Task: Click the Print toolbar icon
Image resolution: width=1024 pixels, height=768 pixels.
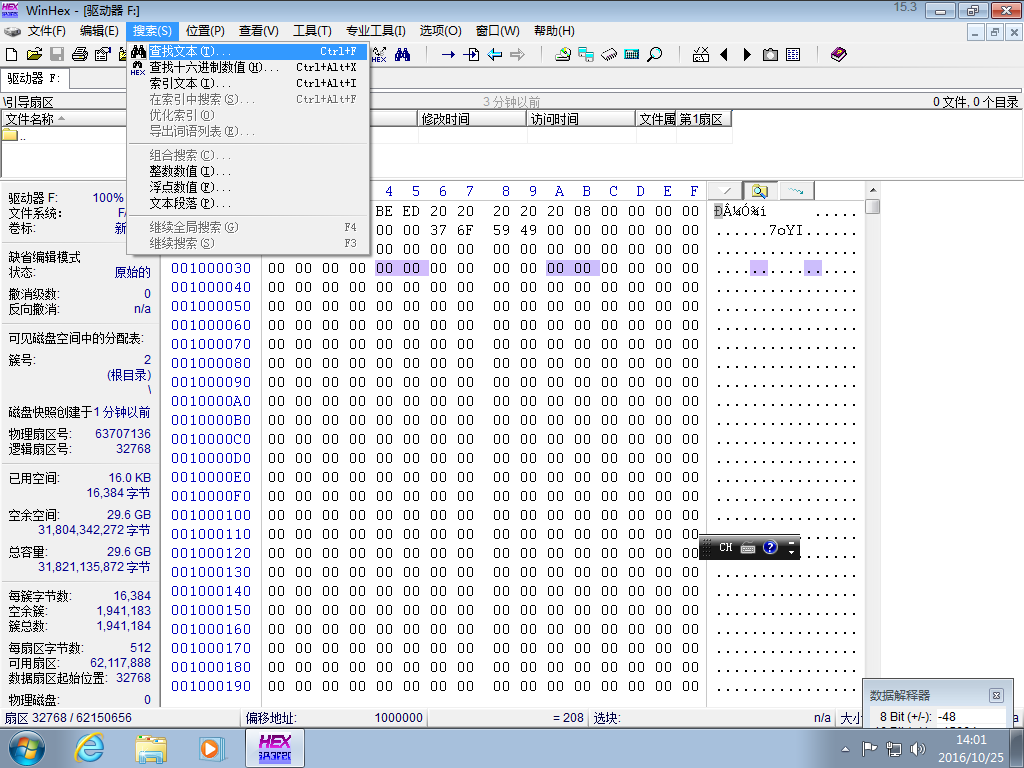Action: click(x=80, y=54)
